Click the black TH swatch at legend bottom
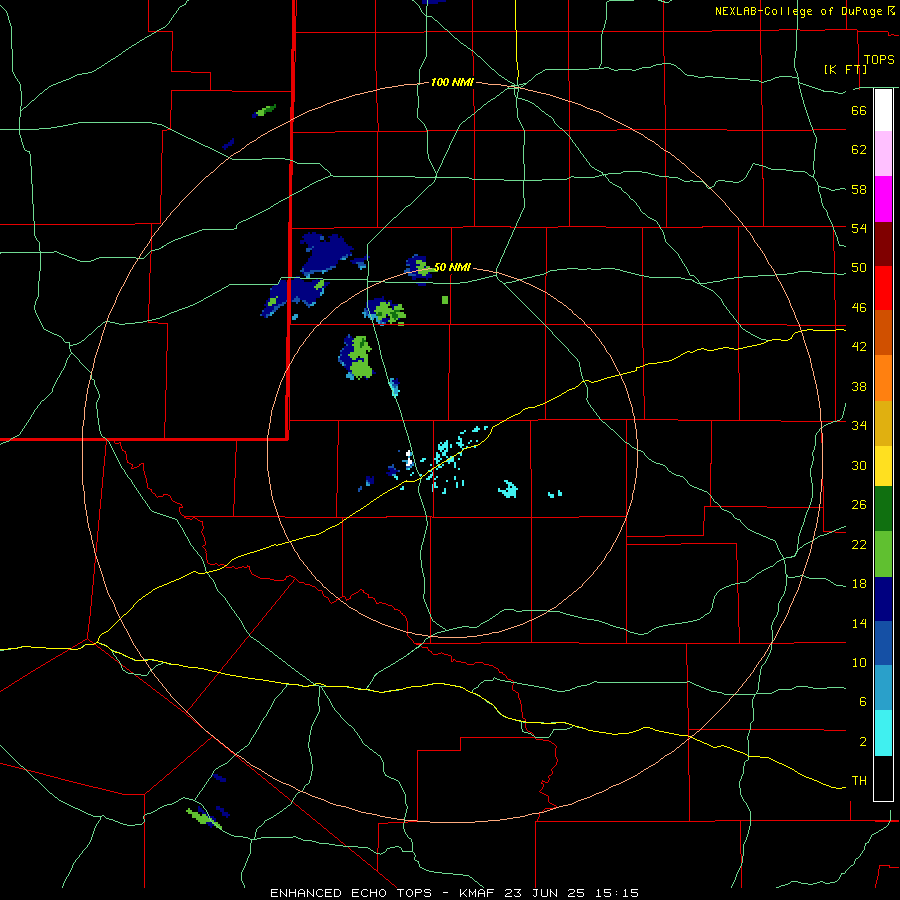 point(883,778)
